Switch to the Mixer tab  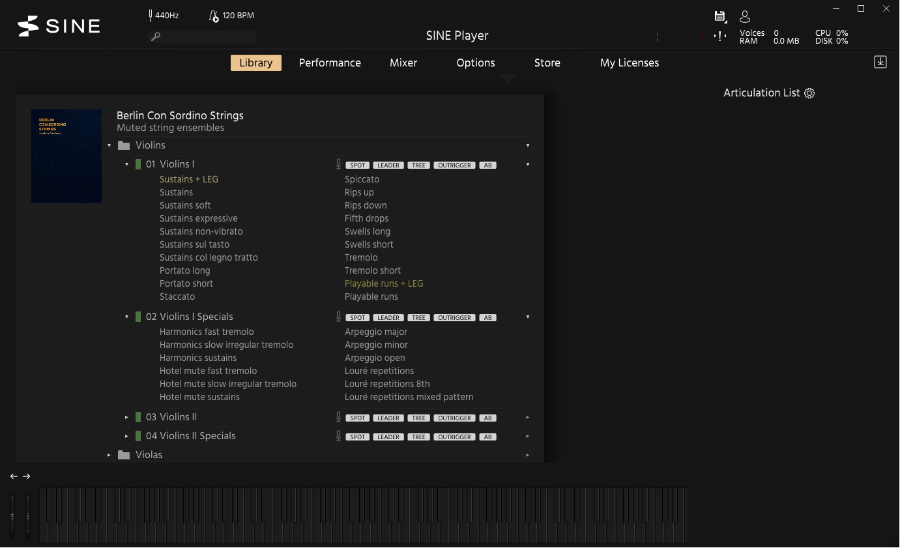click(x=403, y=63)
